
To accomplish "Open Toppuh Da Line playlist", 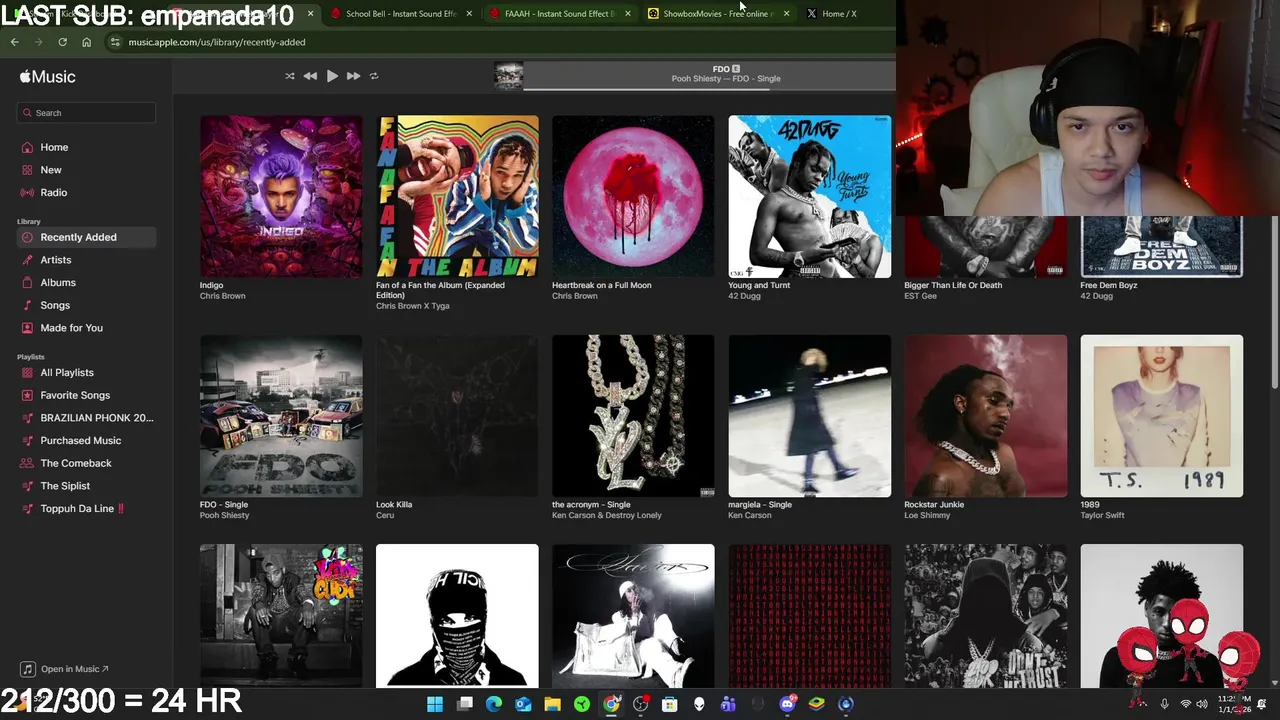I will click(x=86, y=508).
